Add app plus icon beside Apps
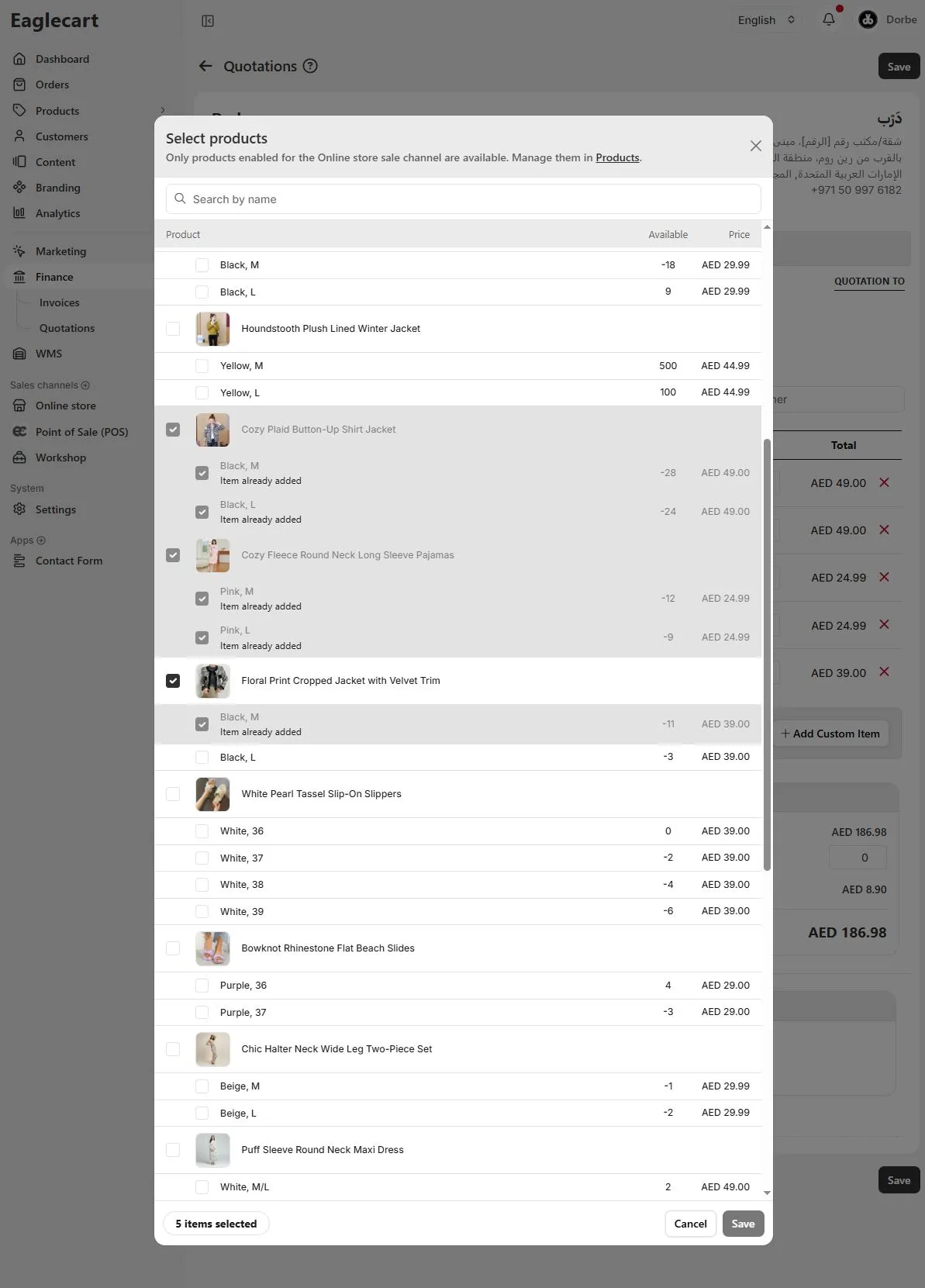 coord(41,540)
